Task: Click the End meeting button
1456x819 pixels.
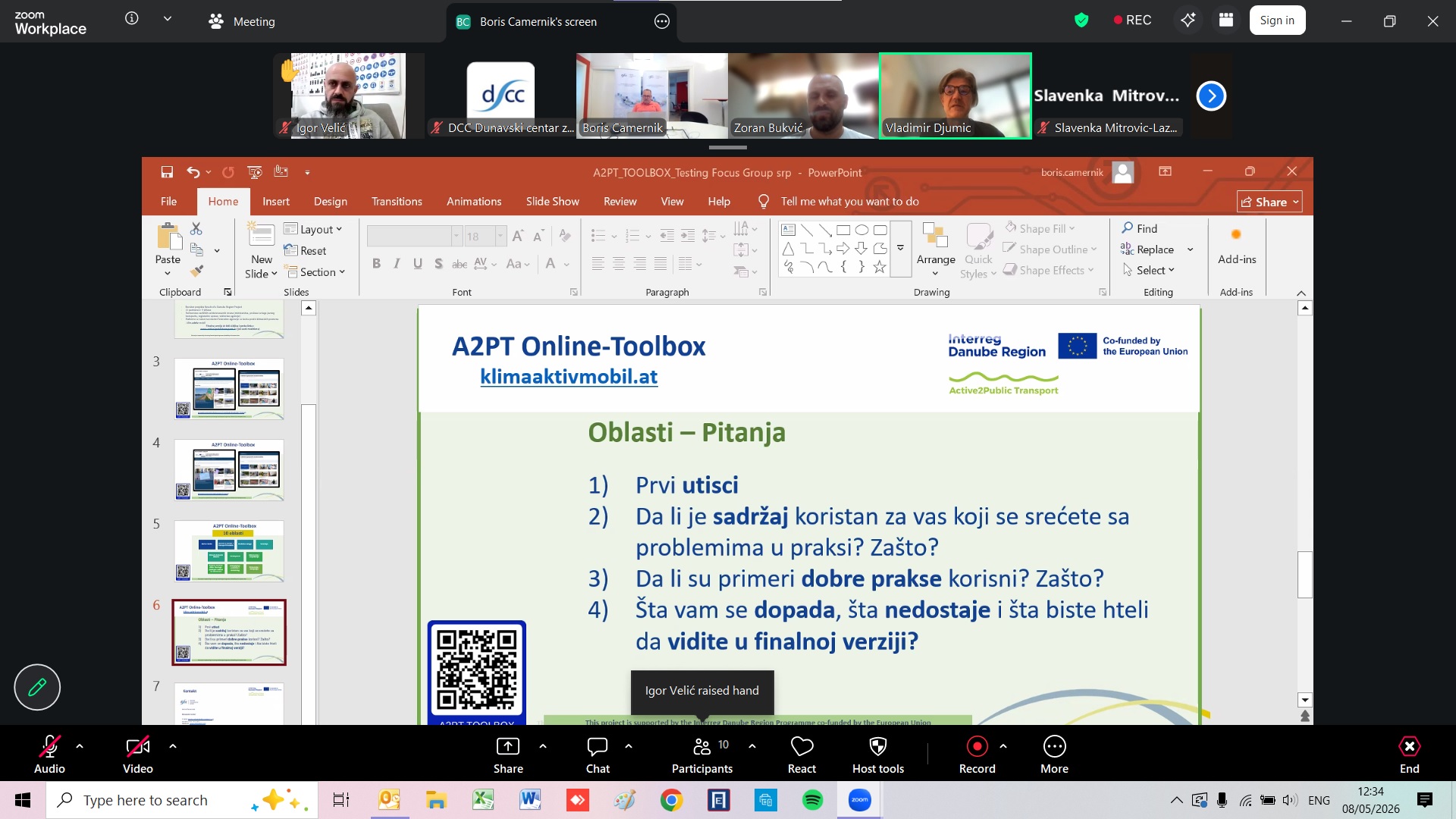Action: click(1409, 755)
